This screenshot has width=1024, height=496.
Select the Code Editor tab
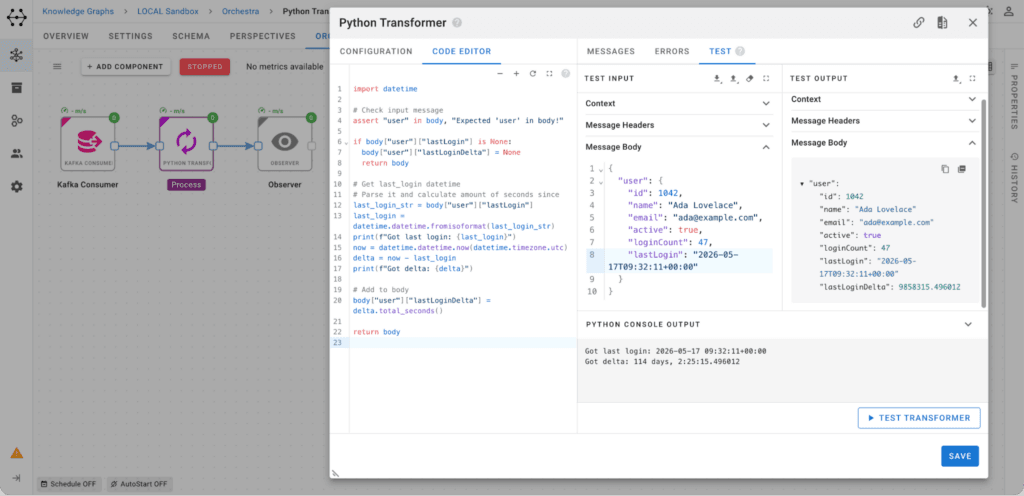(462, 52)
